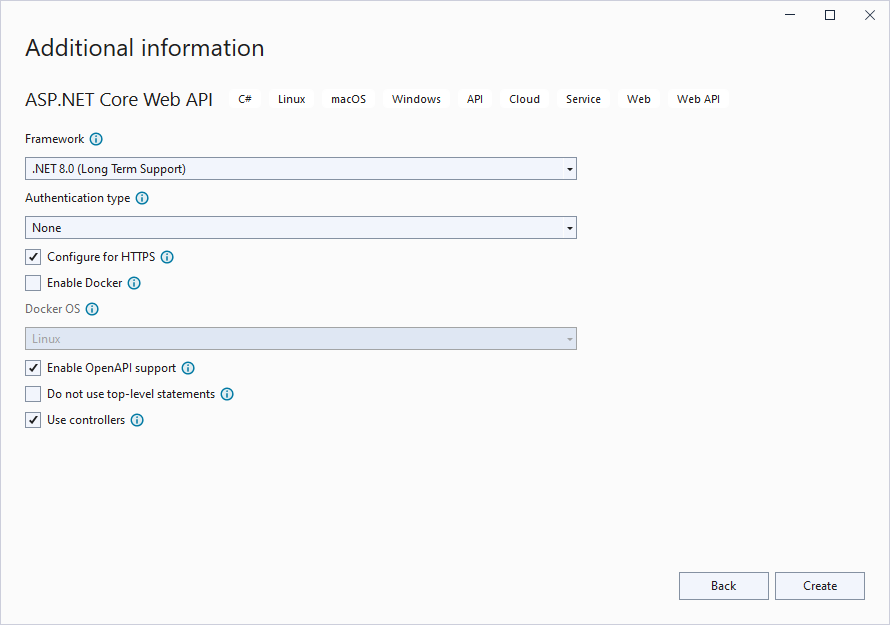Click the Enable Docker info icon

tap(134, 283)
